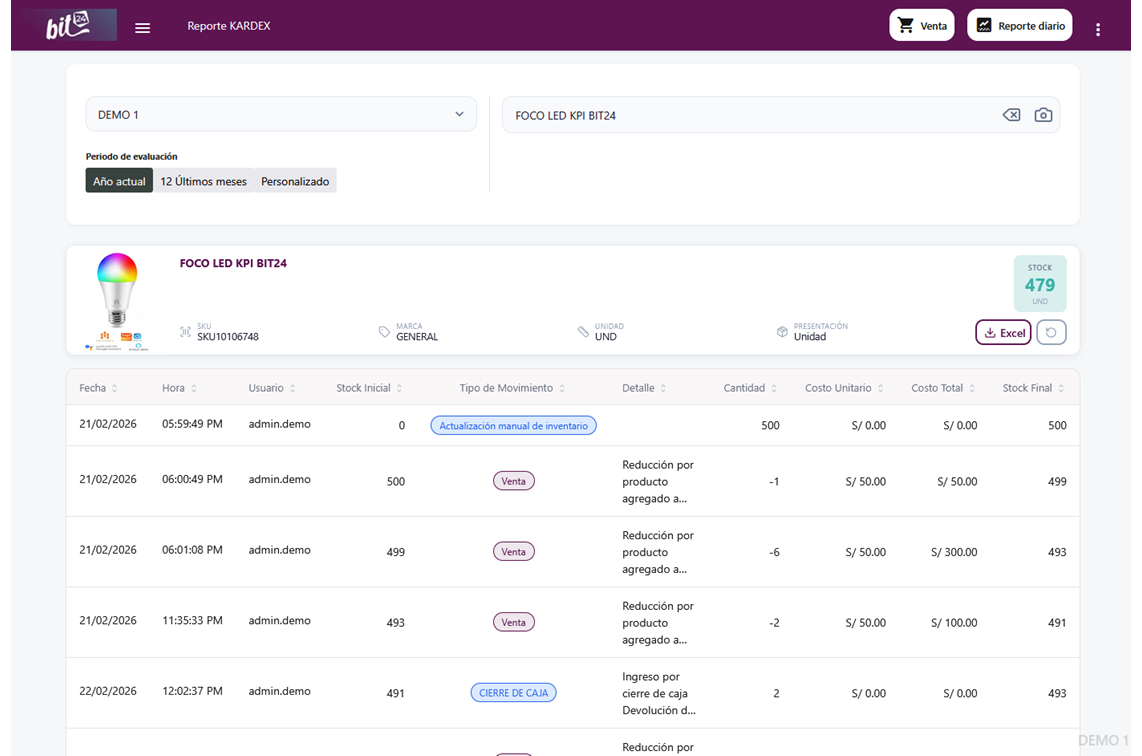The image size is (1142, 756).
Task: Open the camera barcode scanner
Action: (x=1043, y=115)
